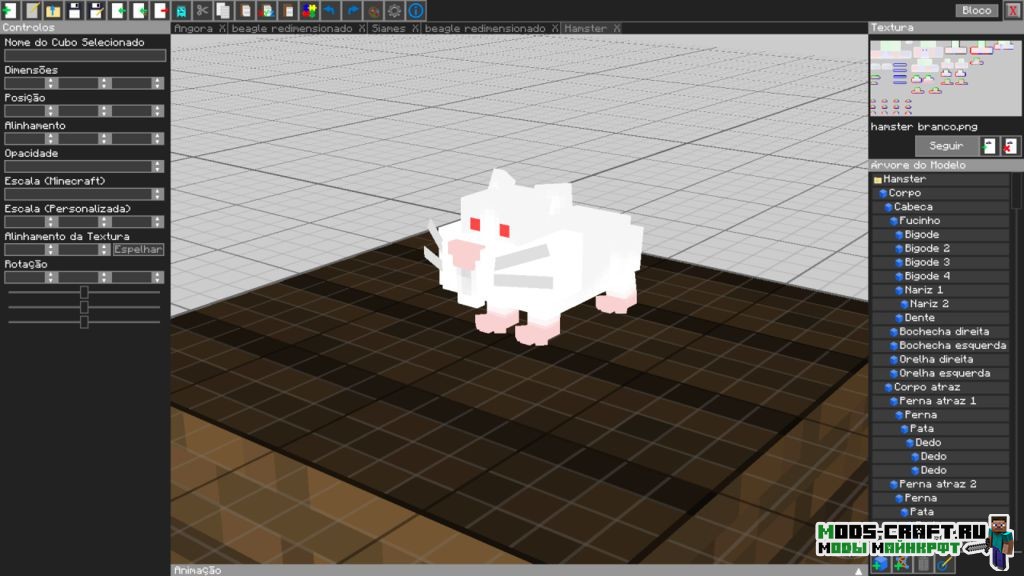Select the Hamster root folder in tree
Screen dimensions: 1024x576
tap(904, 179)
